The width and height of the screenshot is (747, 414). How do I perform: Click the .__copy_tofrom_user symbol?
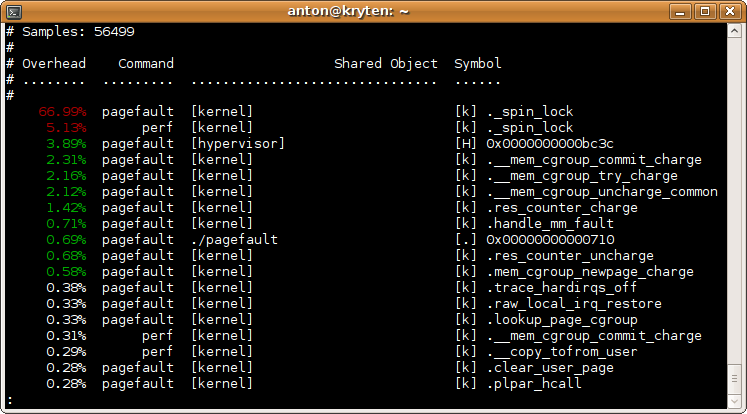click(562, 351)
